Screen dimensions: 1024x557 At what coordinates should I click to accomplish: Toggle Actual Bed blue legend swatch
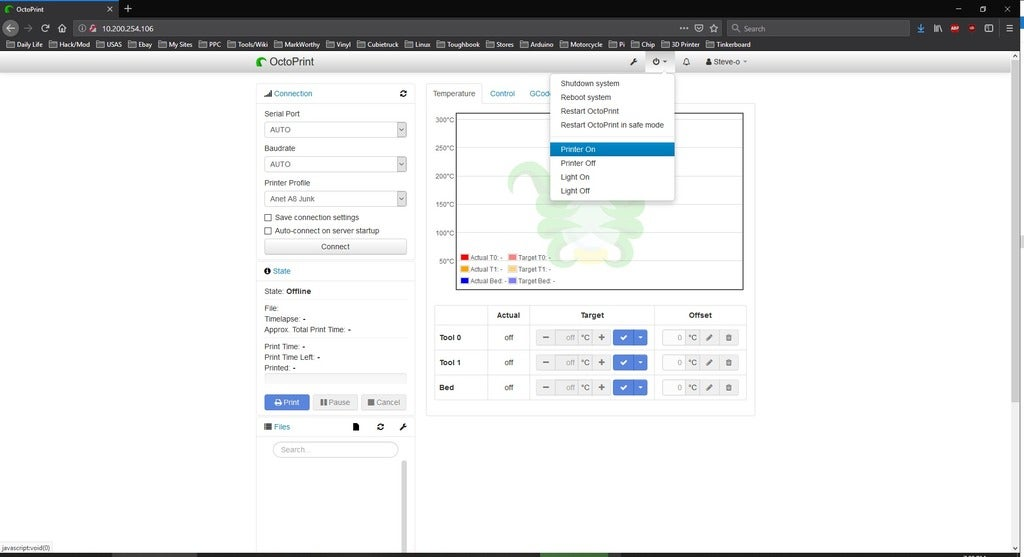[464, 281]
